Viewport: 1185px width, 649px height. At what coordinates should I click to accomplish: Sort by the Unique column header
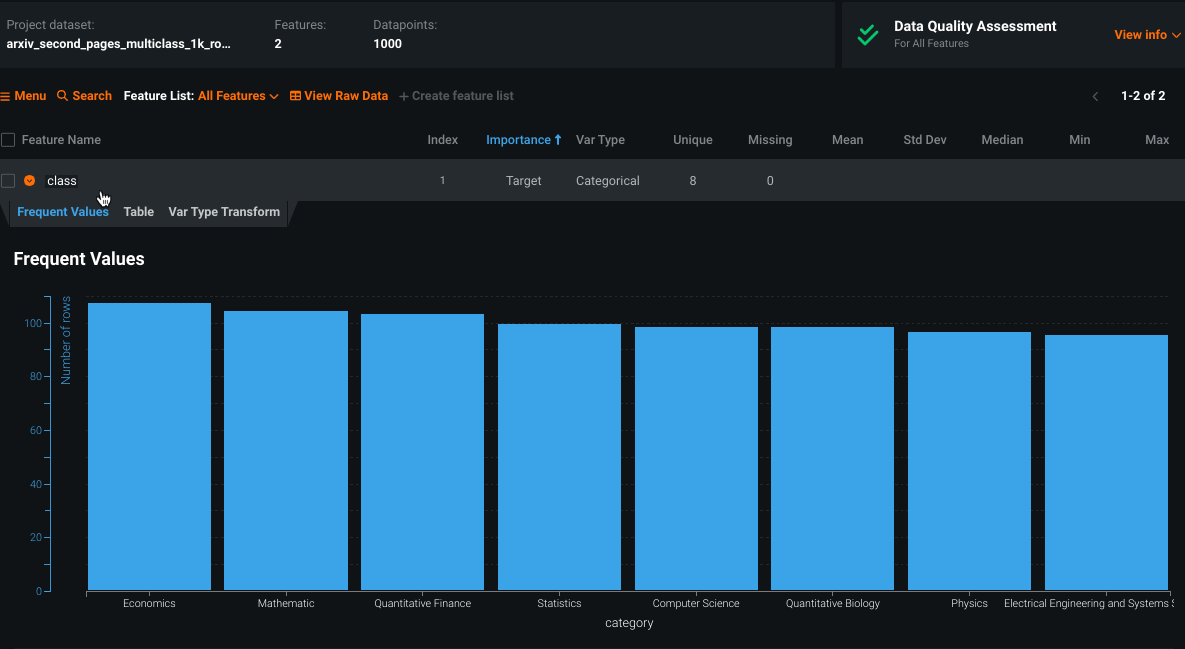[x=692, y=140]
